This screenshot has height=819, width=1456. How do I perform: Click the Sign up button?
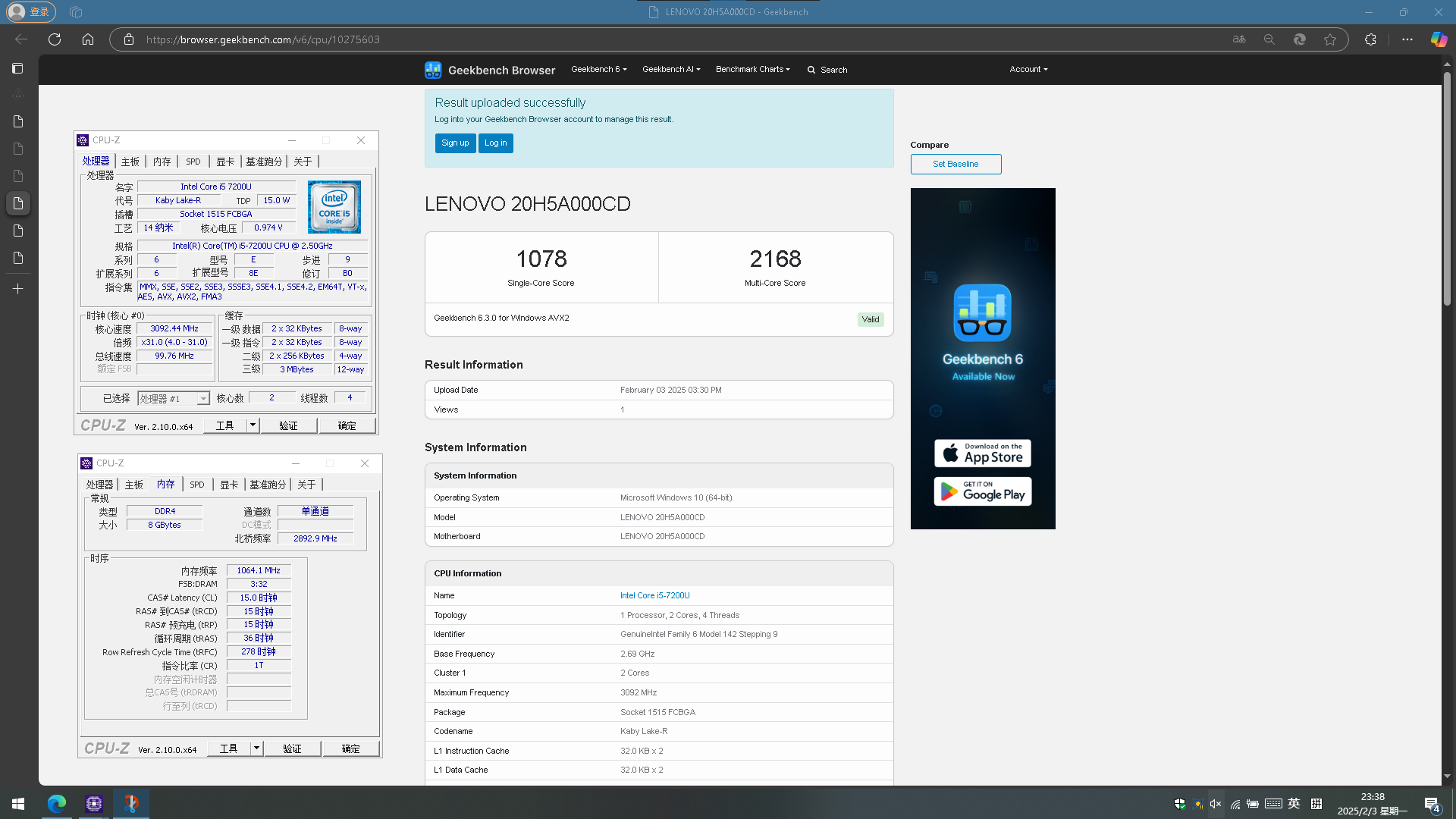click(x=455, y=143)
